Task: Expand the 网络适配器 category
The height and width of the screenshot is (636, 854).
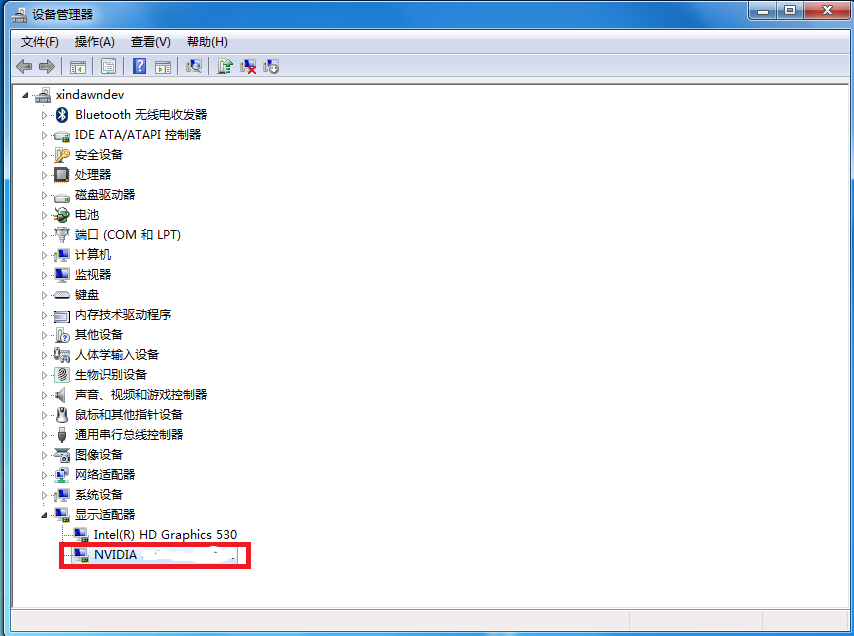Action: [x=44, y=475]
